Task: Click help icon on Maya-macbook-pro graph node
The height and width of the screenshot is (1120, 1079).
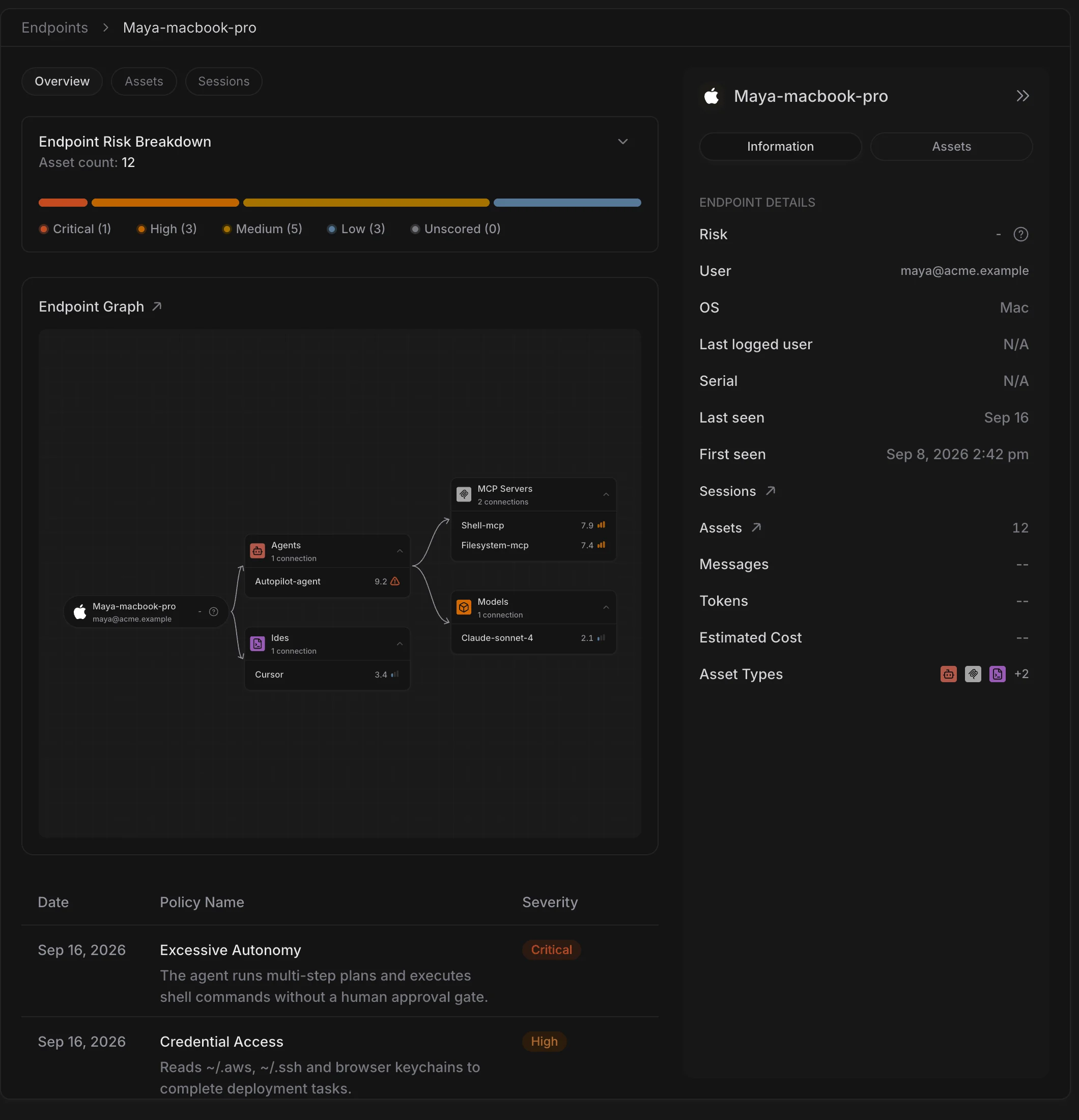Action: (x=214, y=611)
